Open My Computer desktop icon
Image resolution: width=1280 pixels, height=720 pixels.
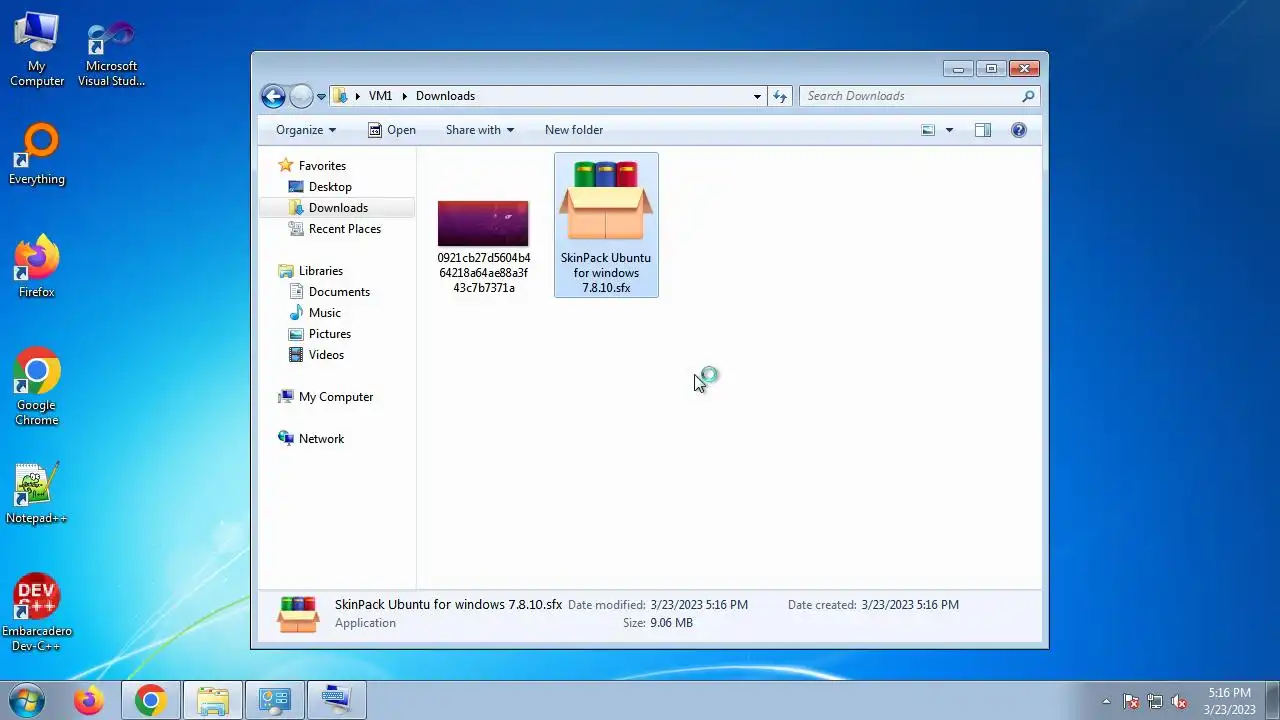[x=37, y=50]
